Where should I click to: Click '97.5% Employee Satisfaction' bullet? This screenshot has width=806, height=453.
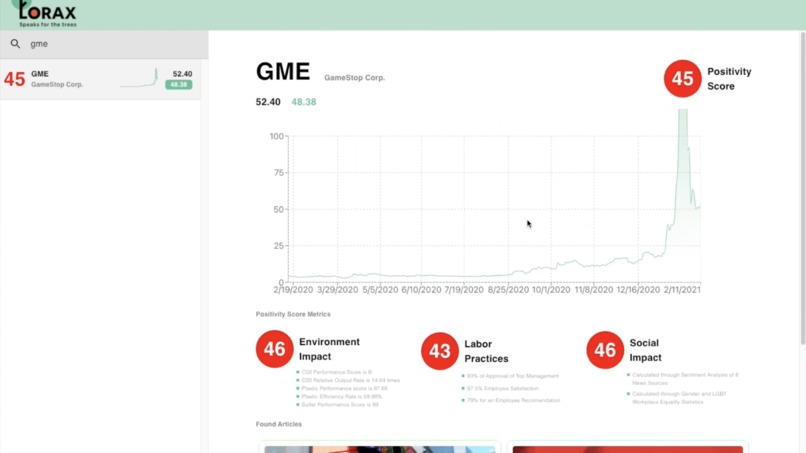click(502, 388)
